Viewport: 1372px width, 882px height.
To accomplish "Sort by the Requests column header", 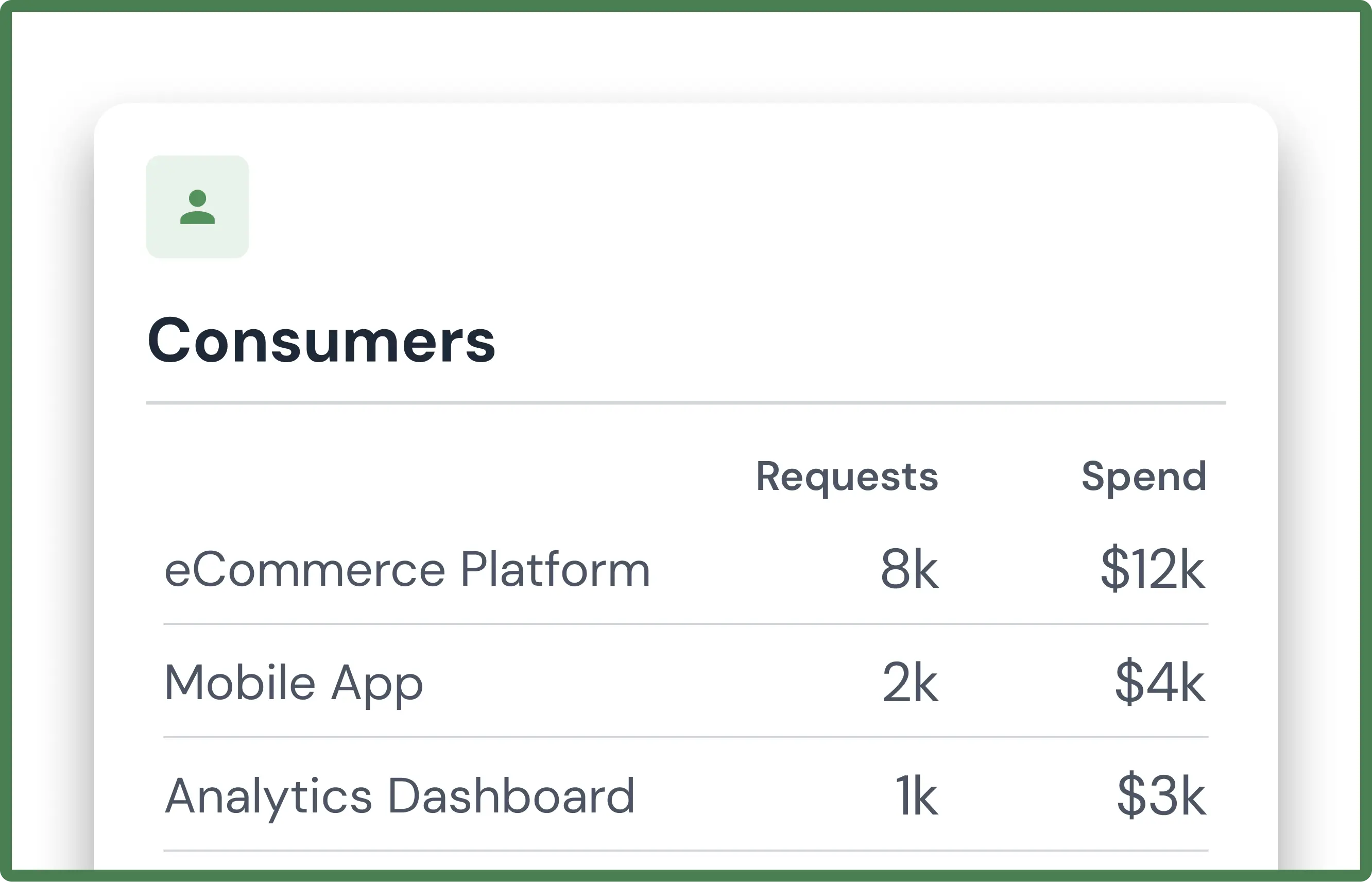I will 847,477.
